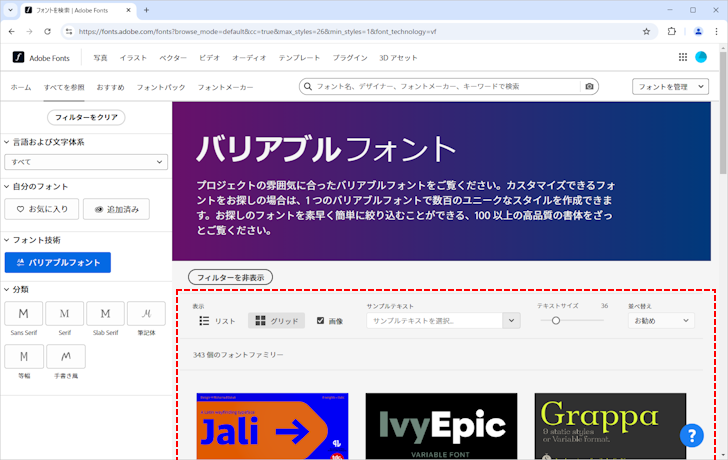Toggle the 追加済み added fonts filter
Image resolution: width=728 pixels, height=460 pixels.
pyautogui.click(x=117, y=209)
